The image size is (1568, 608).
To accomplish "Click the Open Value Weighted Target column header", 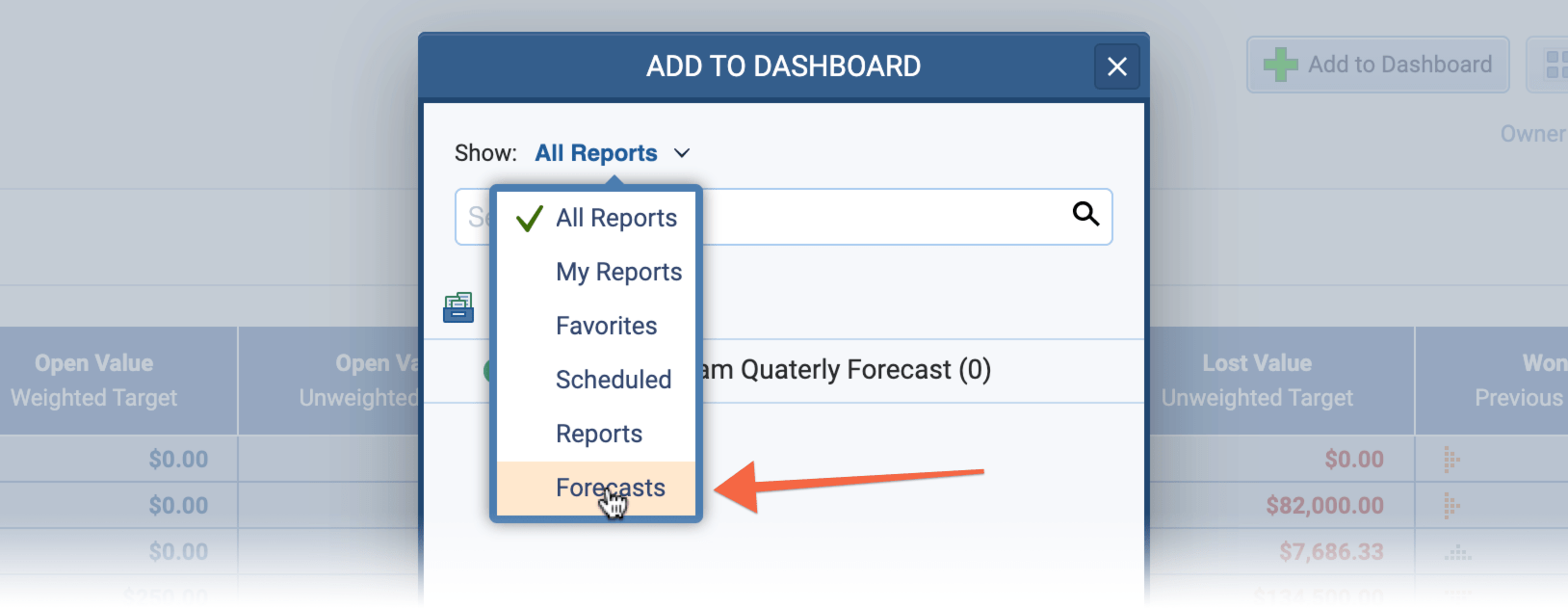I will 94,381.
